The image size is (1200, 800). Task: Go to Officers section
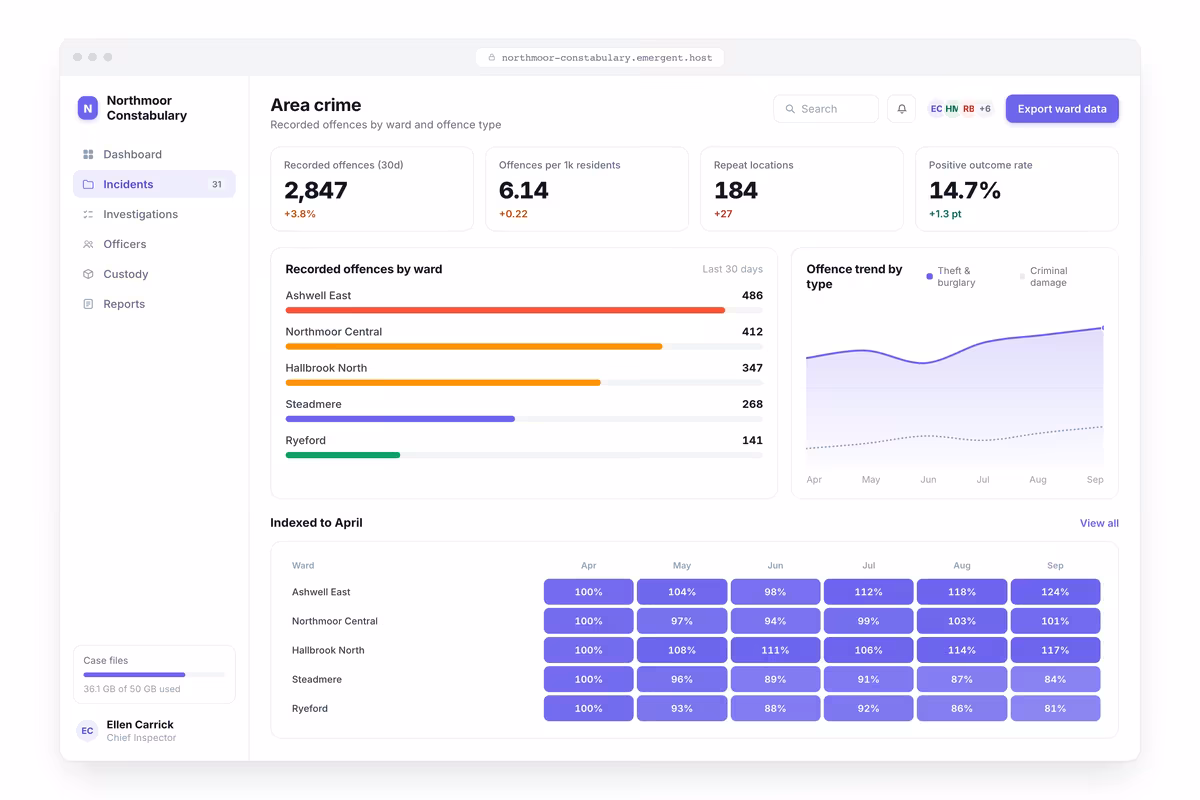(x=154, y=244)
